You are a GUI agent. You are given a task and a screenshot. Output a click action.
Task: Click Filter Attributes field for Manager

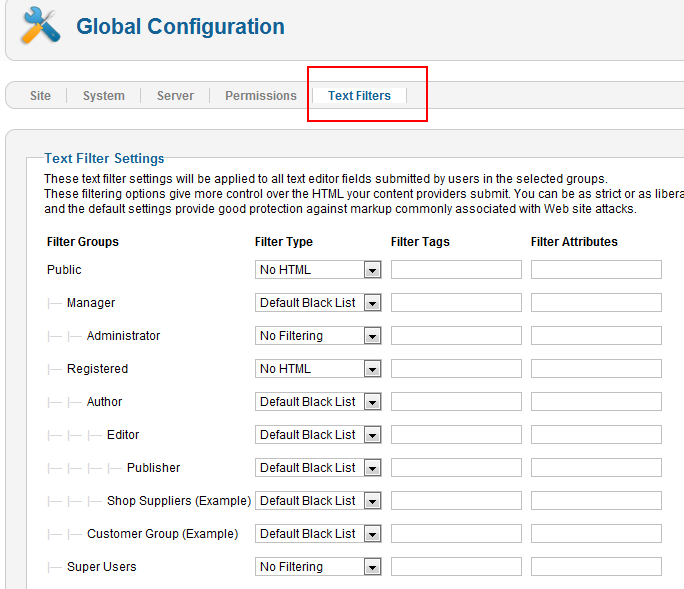click(x=596, y=303)
